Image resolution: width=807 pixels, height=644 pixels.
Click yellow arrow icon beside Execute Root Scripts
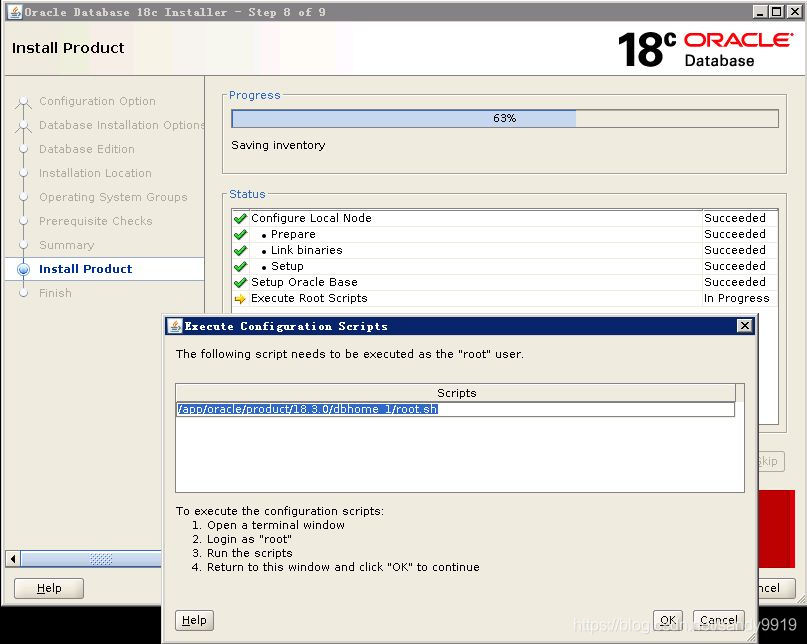click(x=240, y=299)
